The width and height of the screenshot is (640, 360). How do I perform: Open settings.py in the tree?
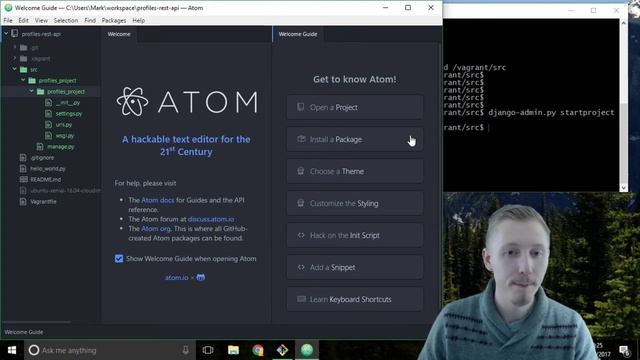click(x=69, y=113)
